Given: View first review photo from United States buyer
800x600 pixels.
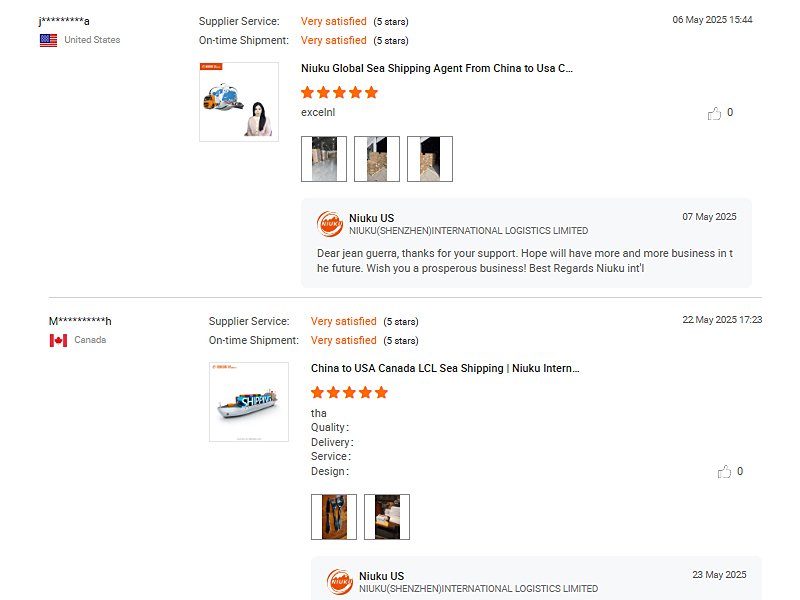Looking at the screenshot, I should pyautogui.click(x=324, y=159).
